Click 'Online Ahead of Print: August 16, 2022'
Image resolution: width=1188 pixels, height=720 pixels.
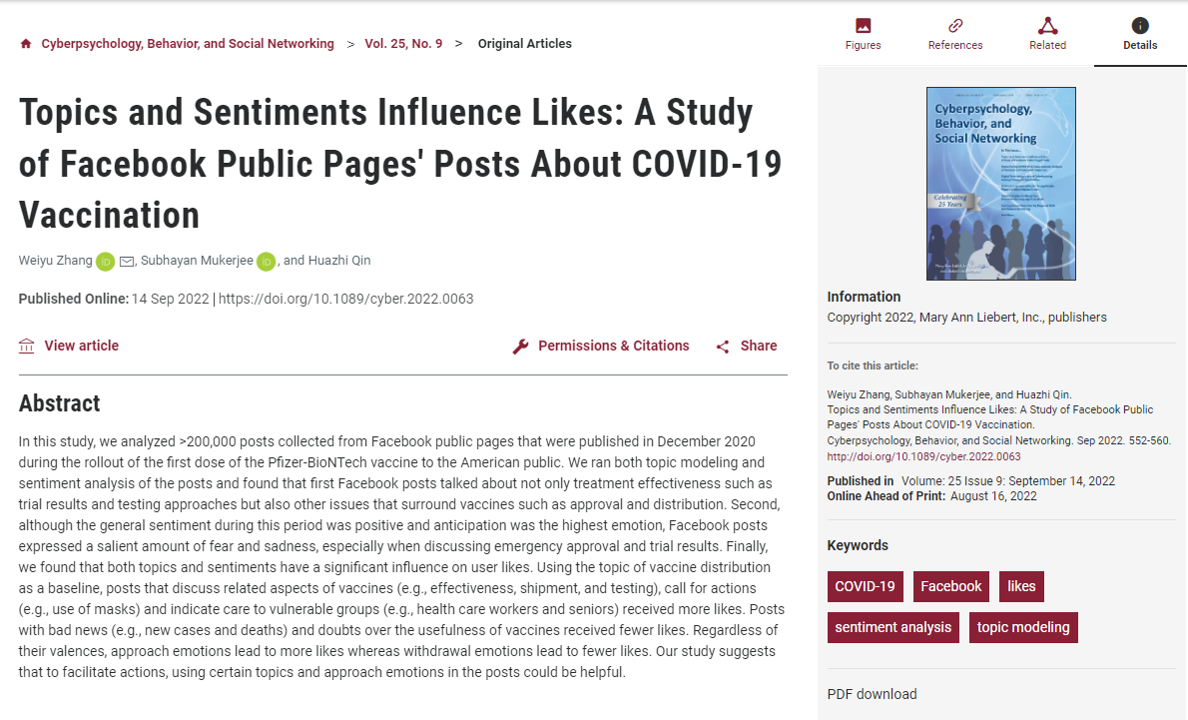coord(932,496)
